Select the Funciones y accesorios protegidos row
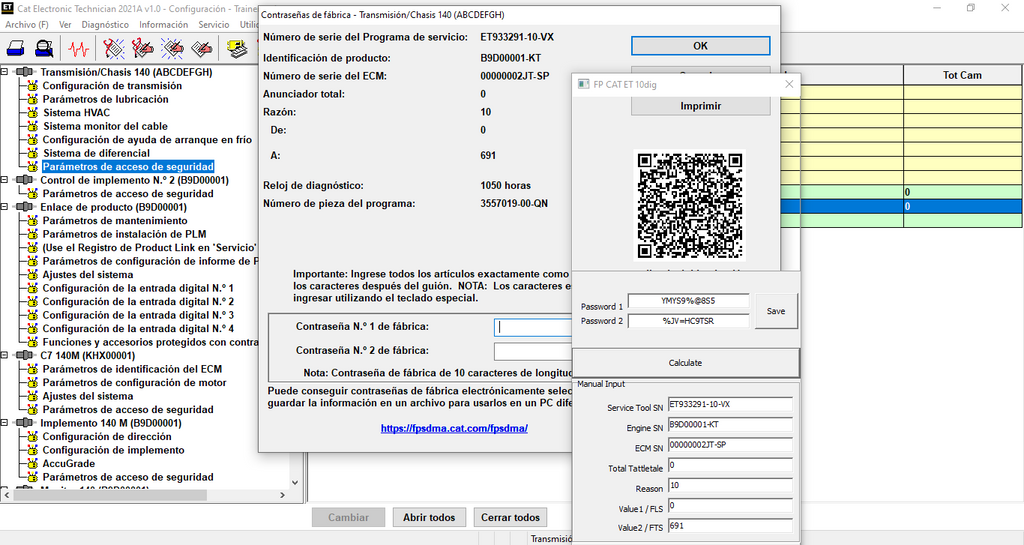 point(150,342)
